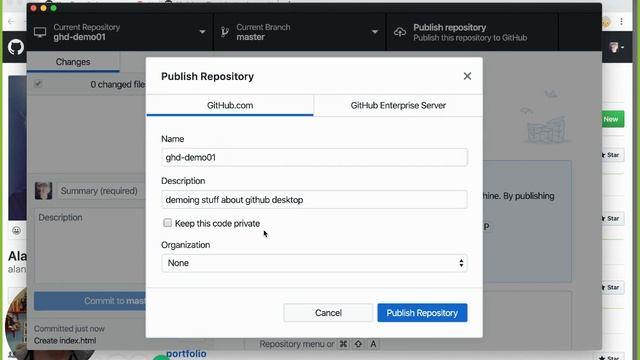
Task: Switch to the GitHub.com tab
Action: pyautogui.click(x=230, y=105)
